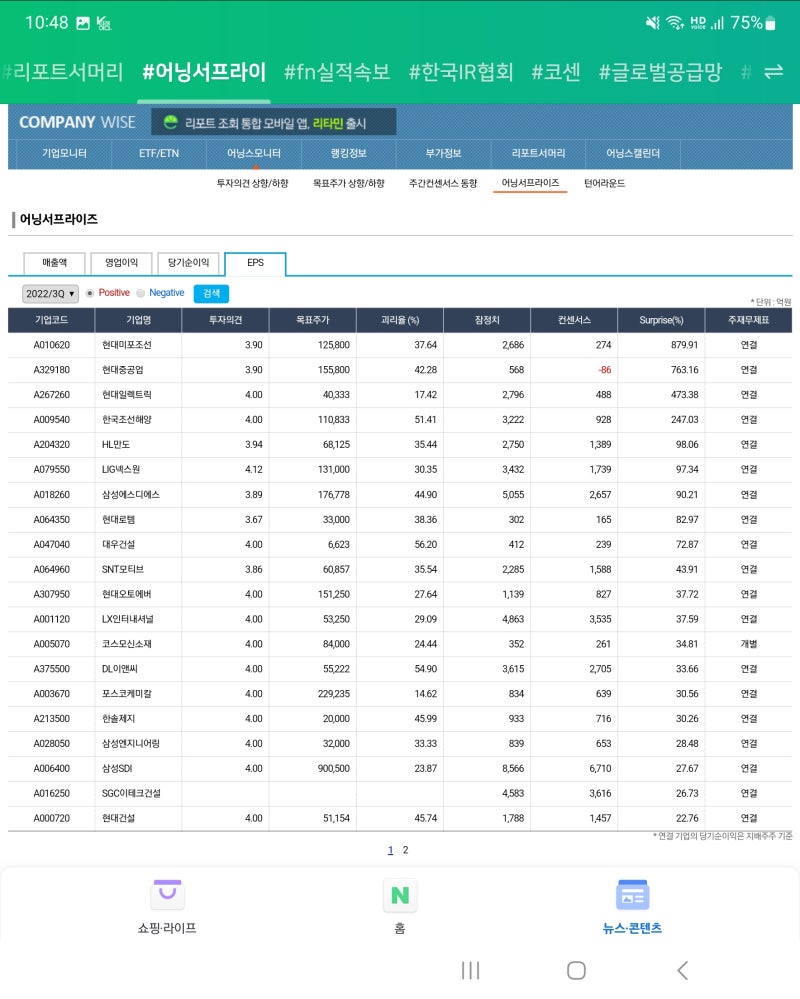Open the ETF/ETN menu
The image size is (800, 999).
159,154
